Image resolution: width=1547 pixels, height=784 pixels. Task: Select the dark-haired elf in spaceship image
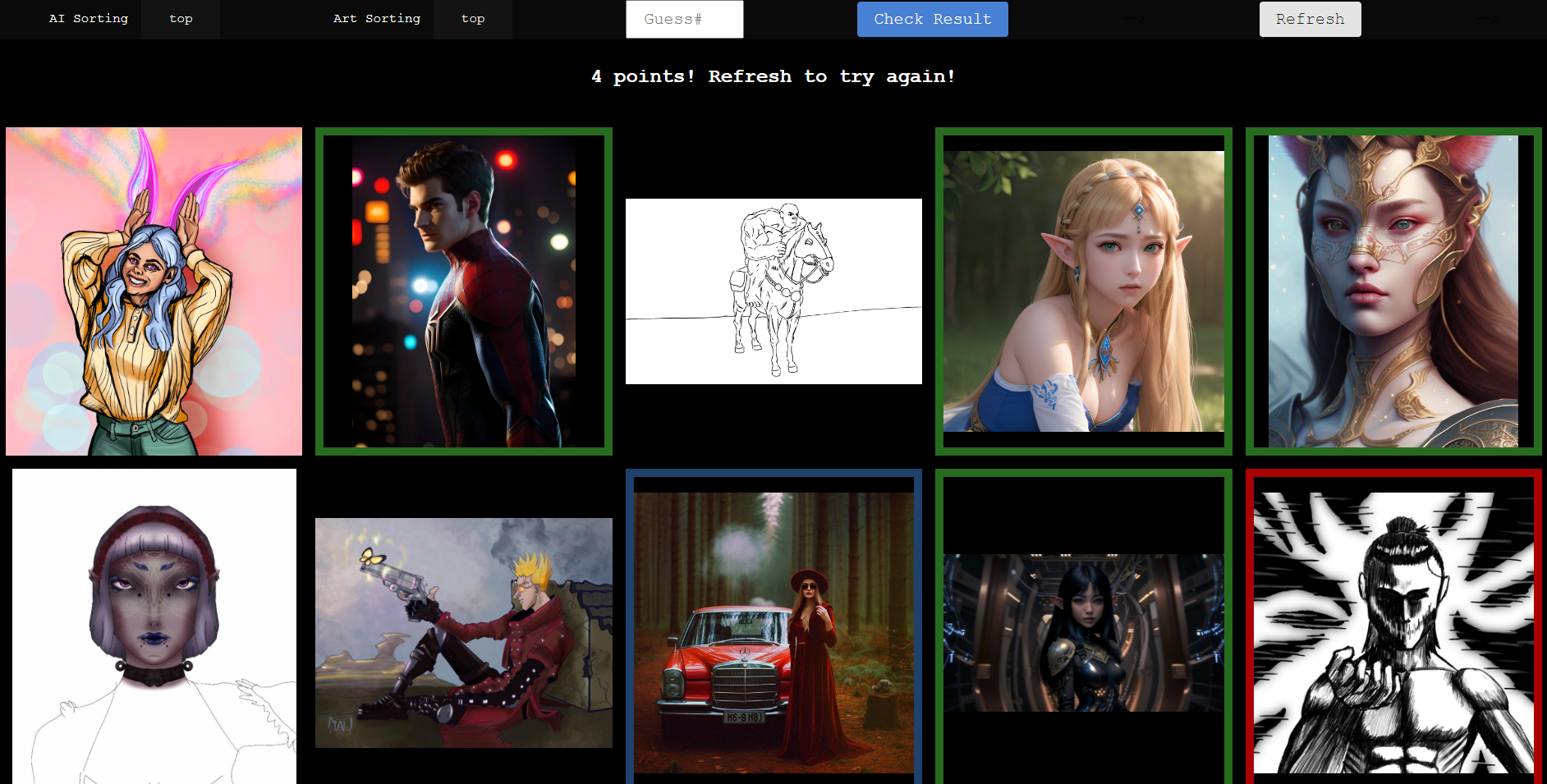pos(1084,626)
